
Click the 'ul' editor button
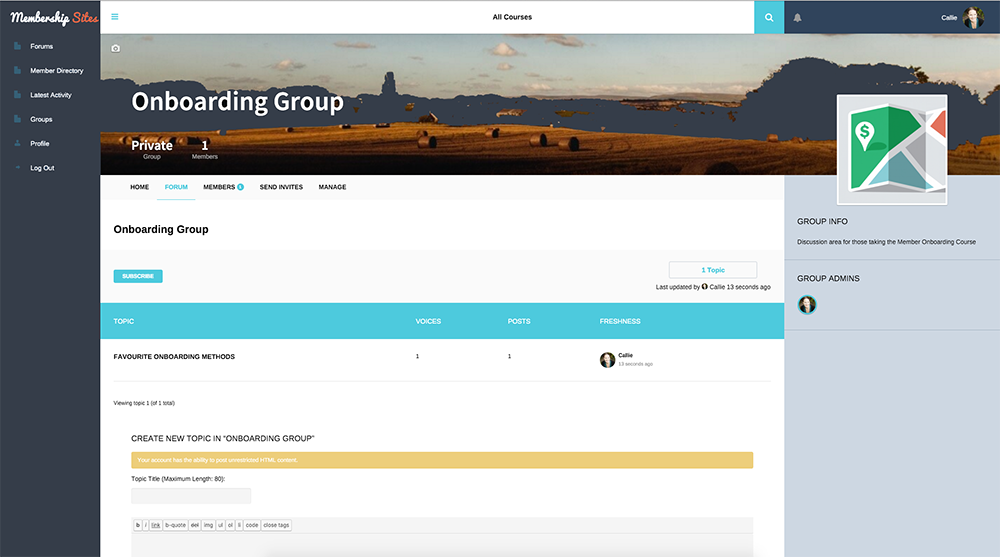pyautogui.click(x=221, y=525)
